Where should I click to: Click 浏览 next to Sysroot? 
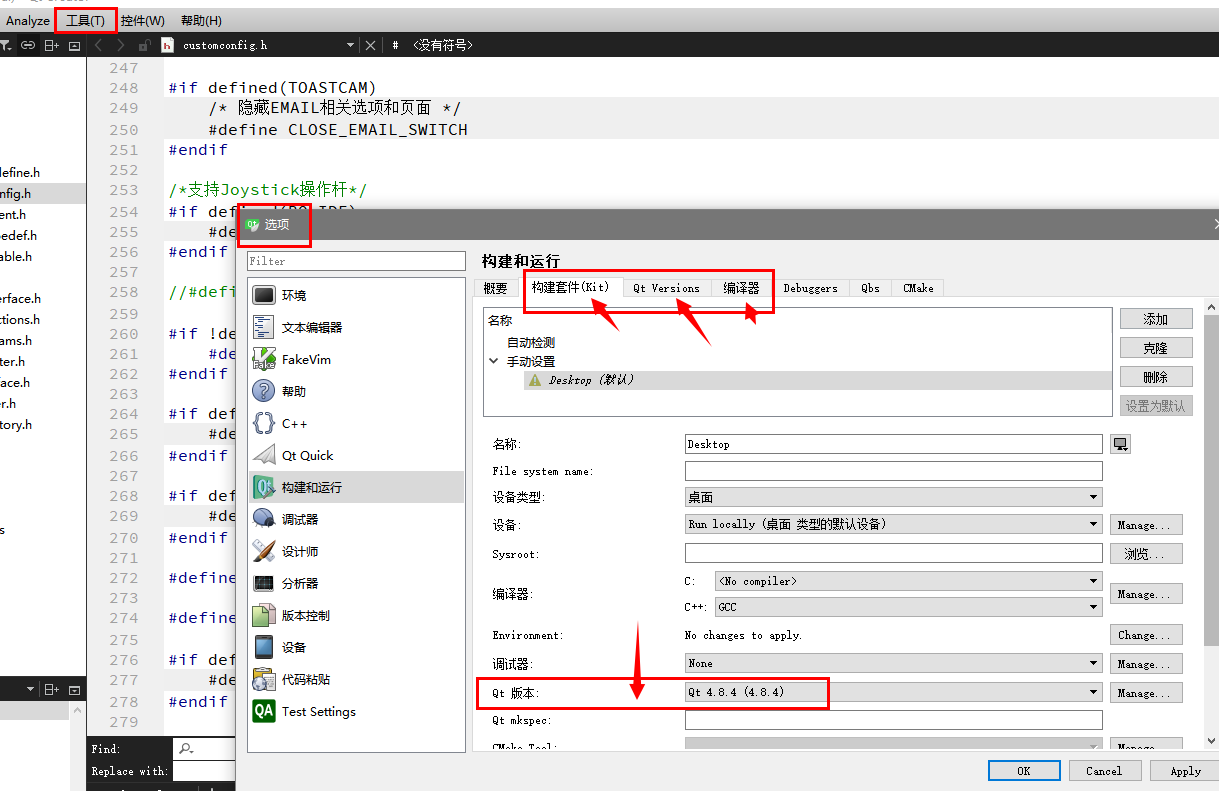pos(1146,553)
